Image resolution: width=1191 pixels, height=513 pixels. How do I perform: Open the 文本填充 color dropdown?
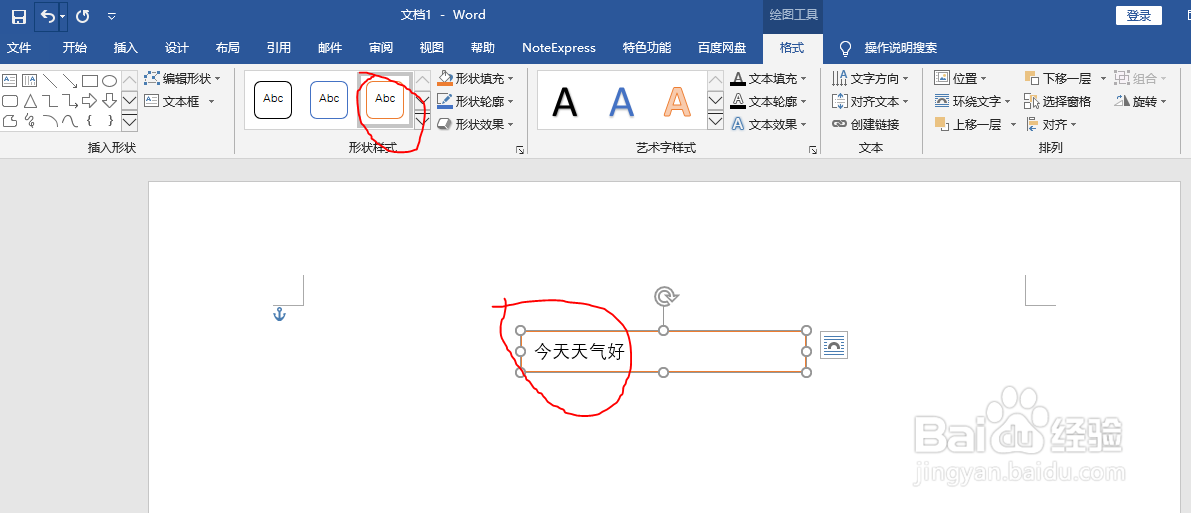769,78
